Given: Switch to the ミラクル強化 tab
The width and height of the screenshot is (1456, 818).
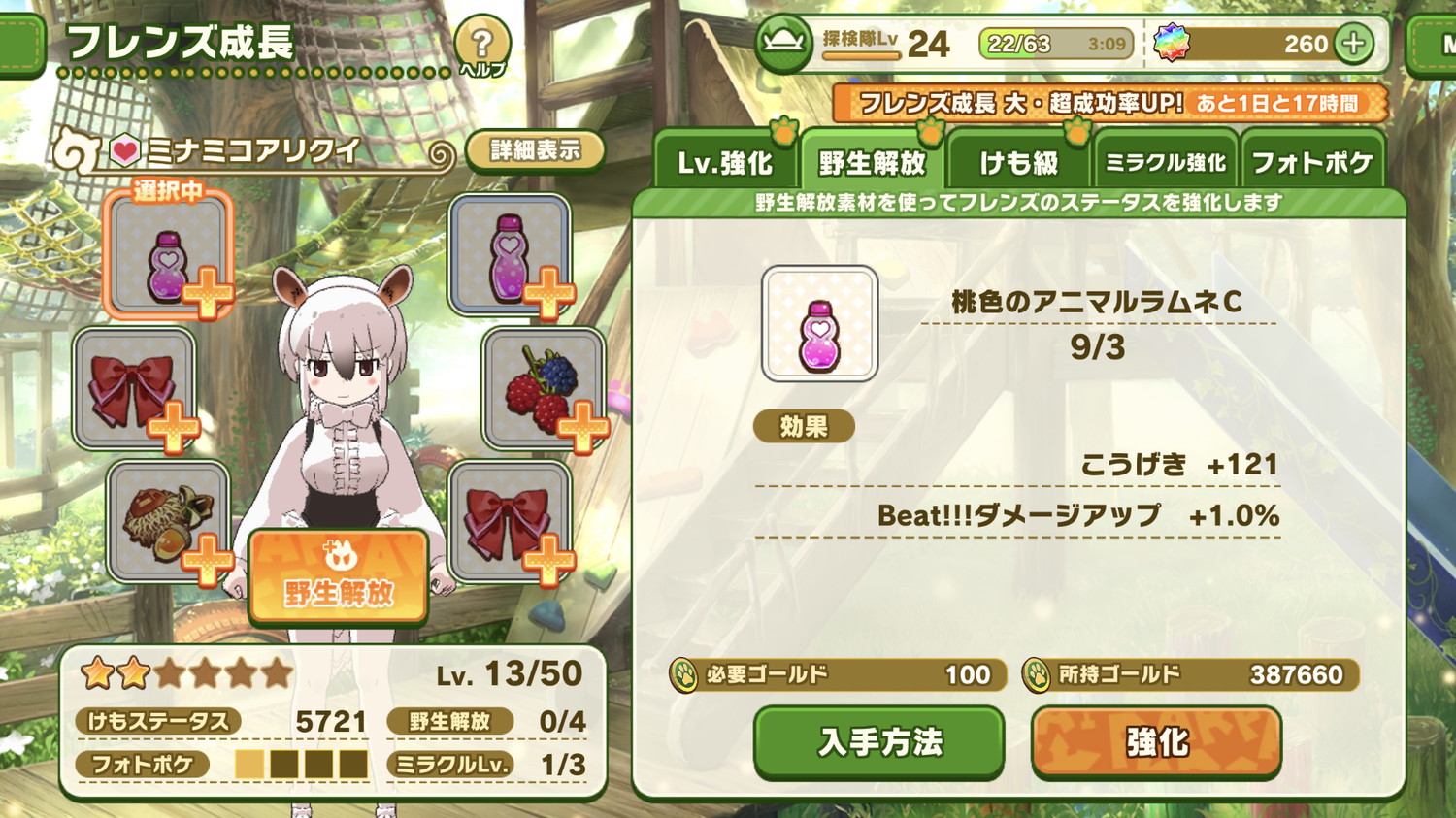Looking at the screenshot, I should (x=1166, y=161).
